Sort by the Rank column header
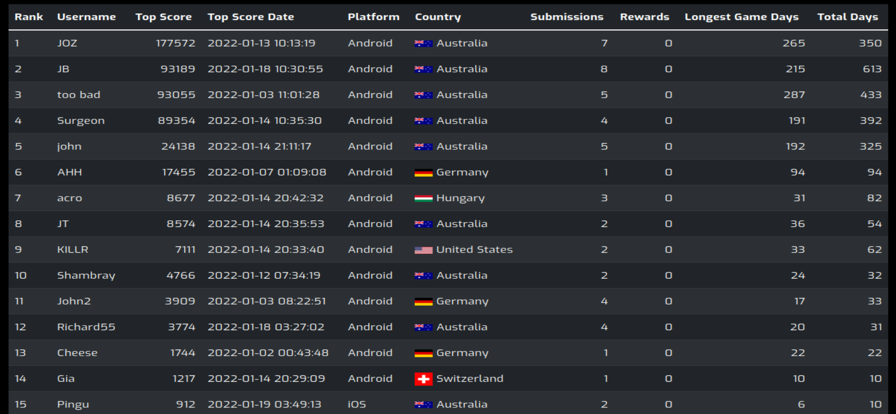Image resolution: width=896 pixels, height=414 pixels. [x=29, y=17]
